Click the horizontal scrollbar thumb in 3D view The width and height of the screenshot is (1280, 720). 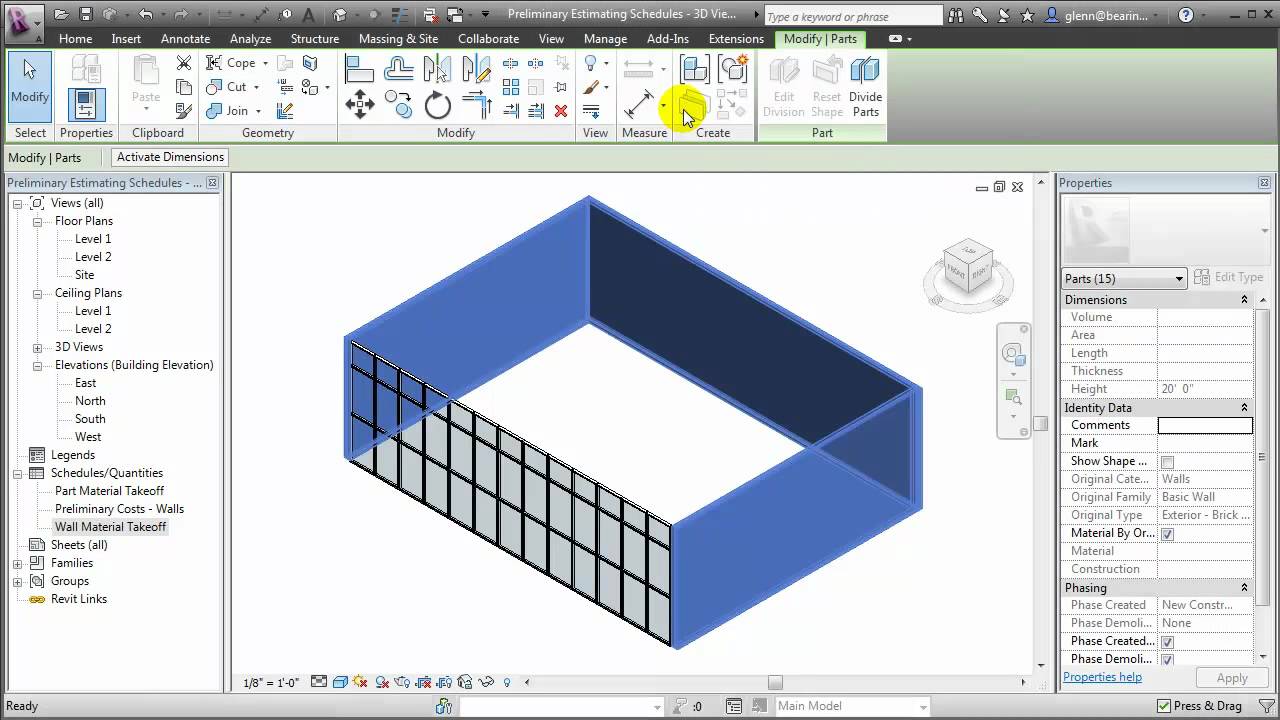point(775,683)
